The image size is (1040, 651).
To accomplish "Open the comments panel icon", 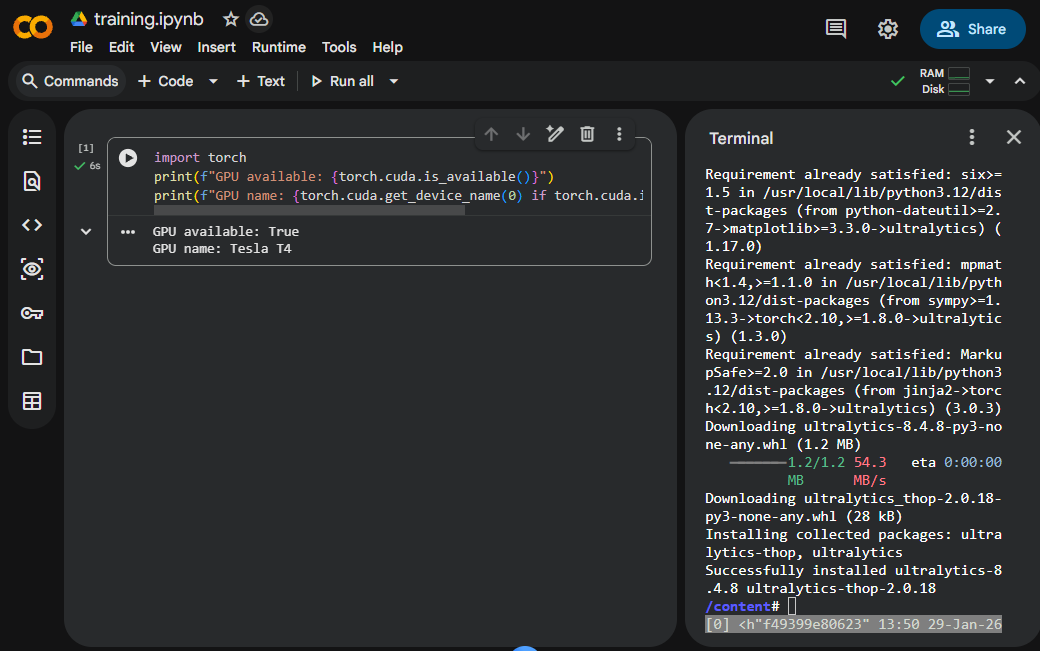I will pos(836,29).
